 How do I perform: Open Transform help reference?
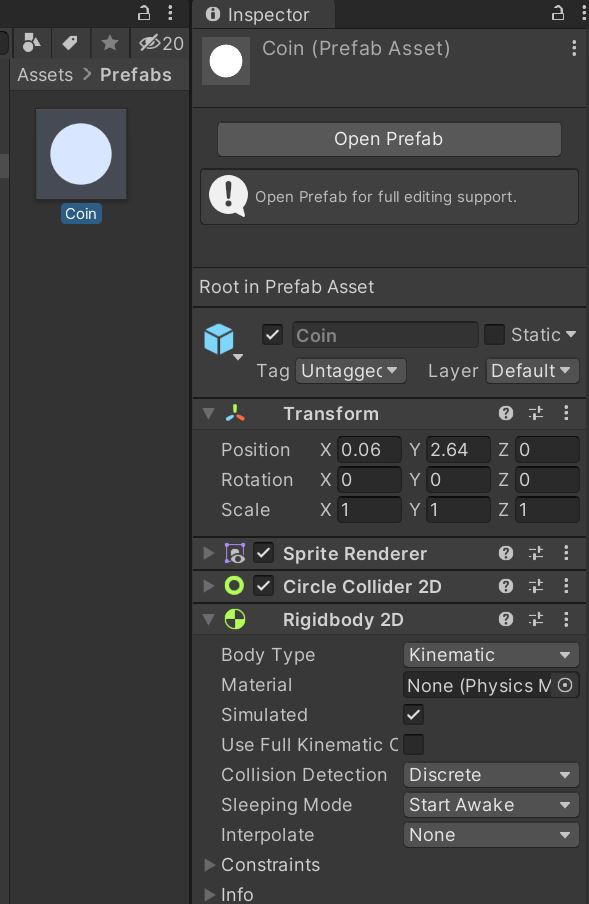tap(505, 413)
